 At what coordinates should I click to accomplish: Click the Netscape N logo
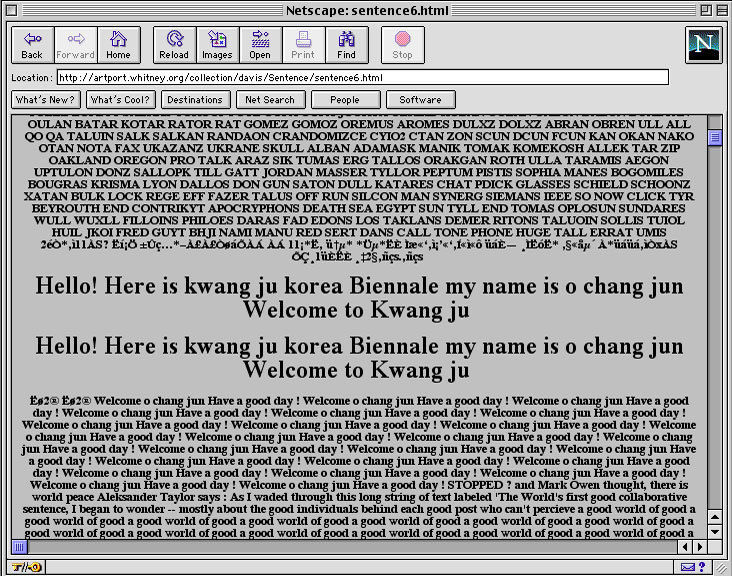tap(704, 45)
